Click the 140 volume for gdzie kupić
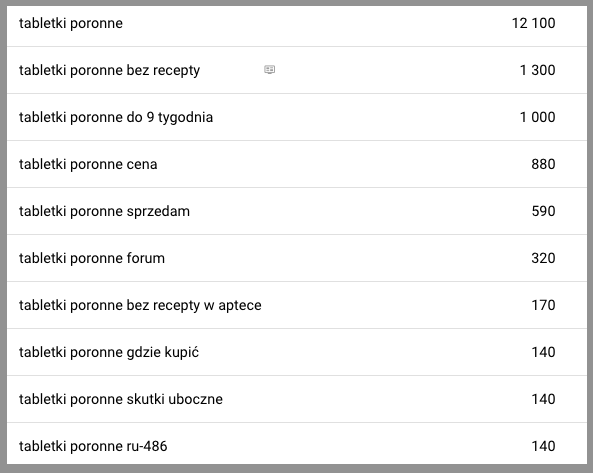This screenshot has height=473, width=593. pos(543,352)
